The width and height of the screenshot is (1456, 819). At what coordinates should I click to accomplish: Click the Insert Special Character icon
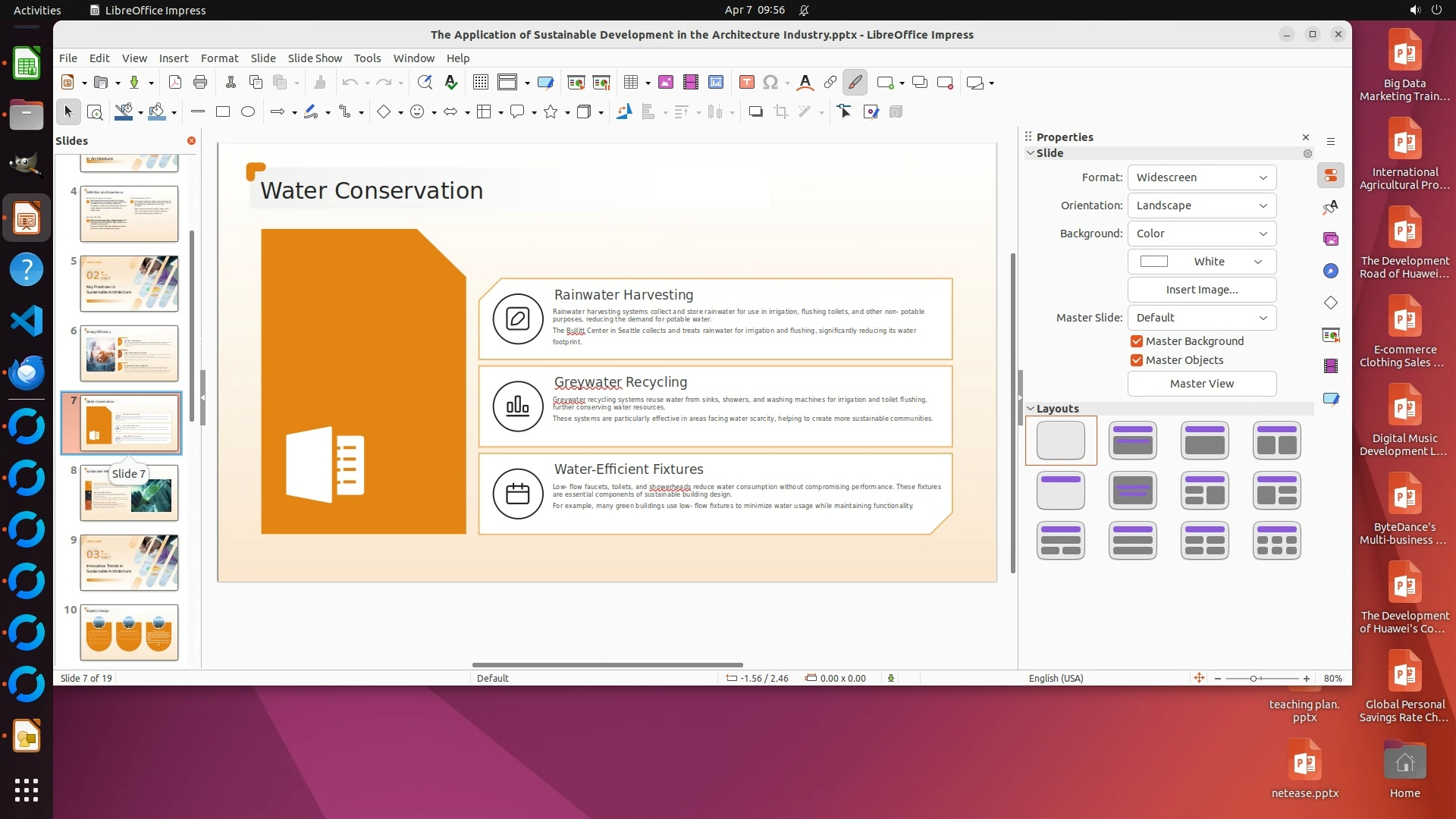(770, 83)
